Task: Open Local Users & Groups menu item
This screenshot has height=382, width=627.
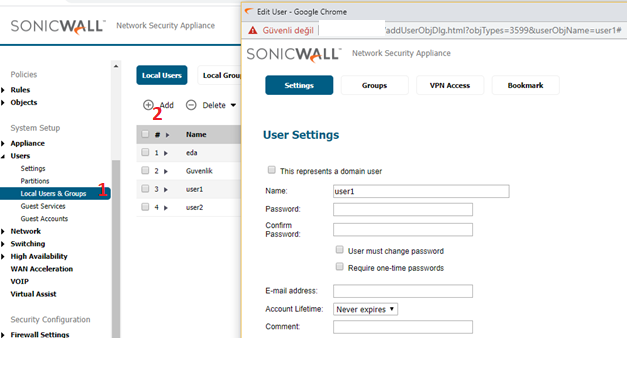Action: coord(55,194)
